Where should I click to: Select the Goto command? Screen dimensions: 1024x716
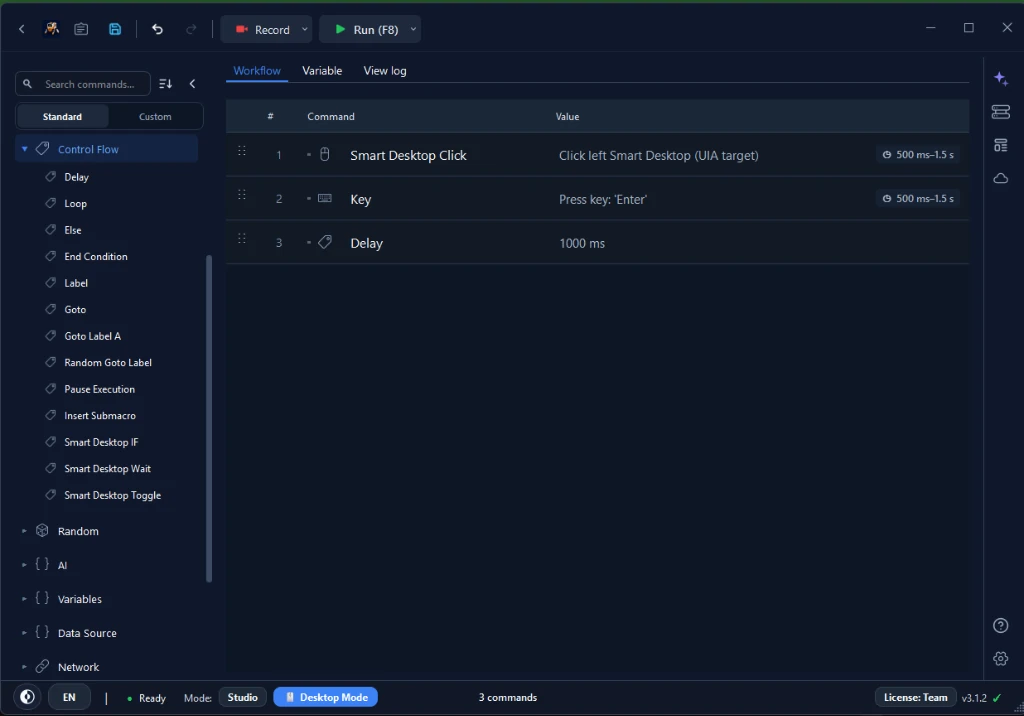click(75, 309)
